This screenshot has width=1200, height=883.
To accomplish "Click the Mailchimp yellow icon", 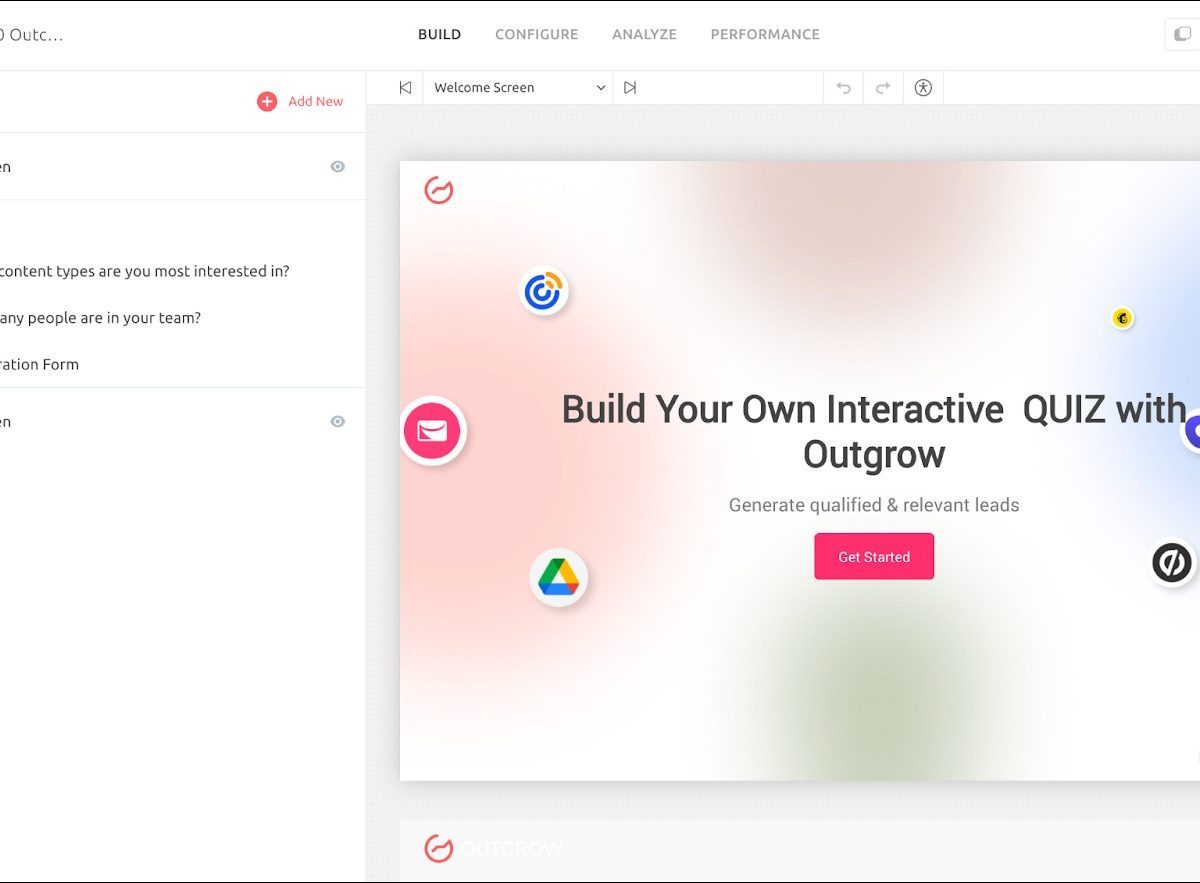I will click(x=1123, y=318).
